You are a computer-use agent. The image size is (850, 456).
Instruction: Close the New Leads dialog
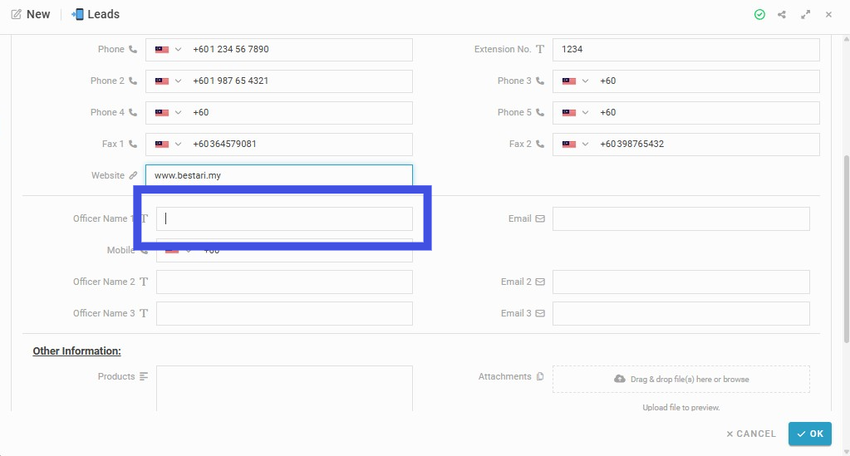pos(828,15)
